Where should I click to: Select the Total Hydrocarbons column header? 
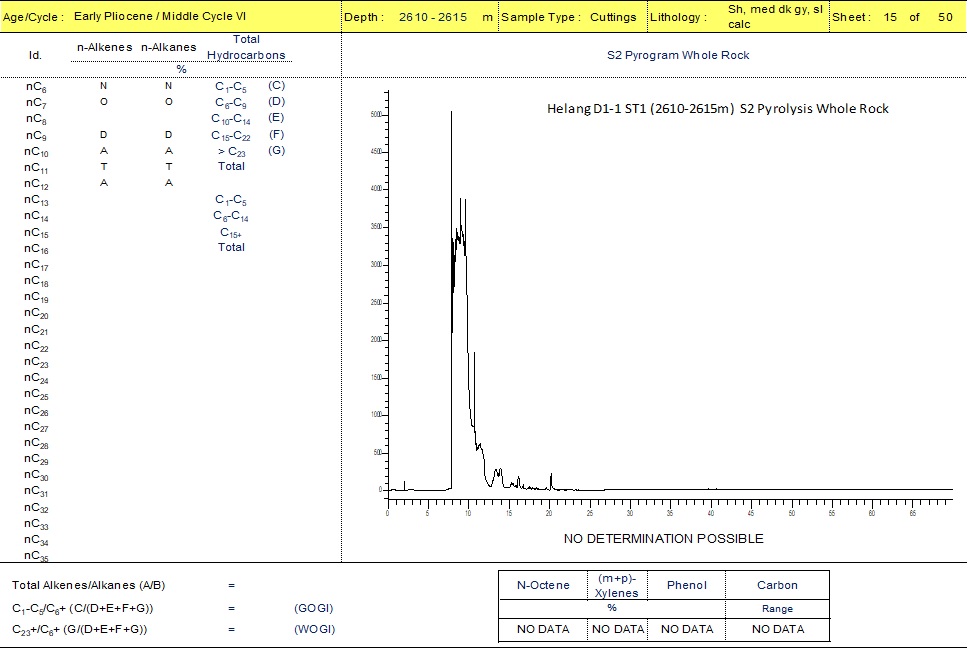coord(245,47)
